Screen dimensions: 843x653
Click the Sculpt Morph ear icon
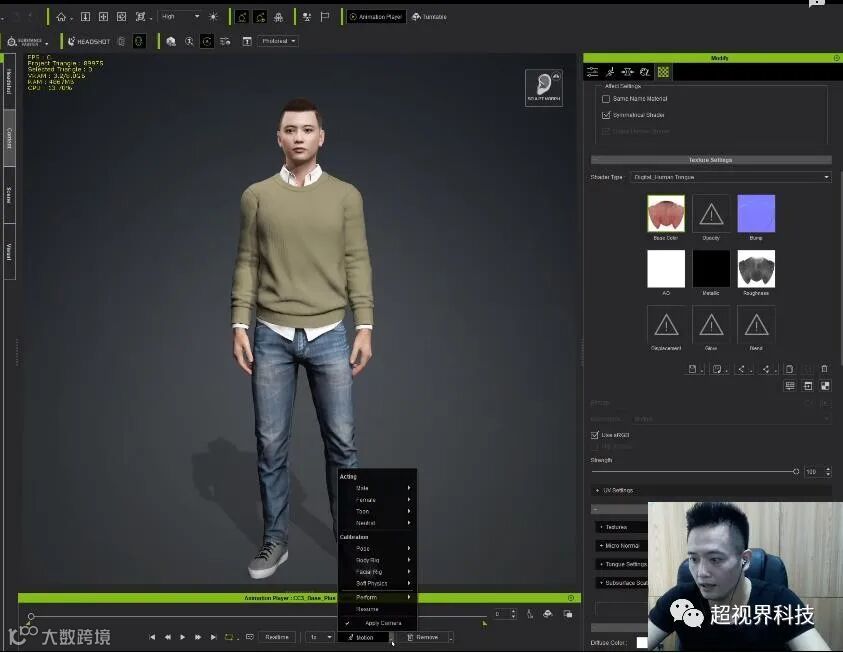[541, 86]
